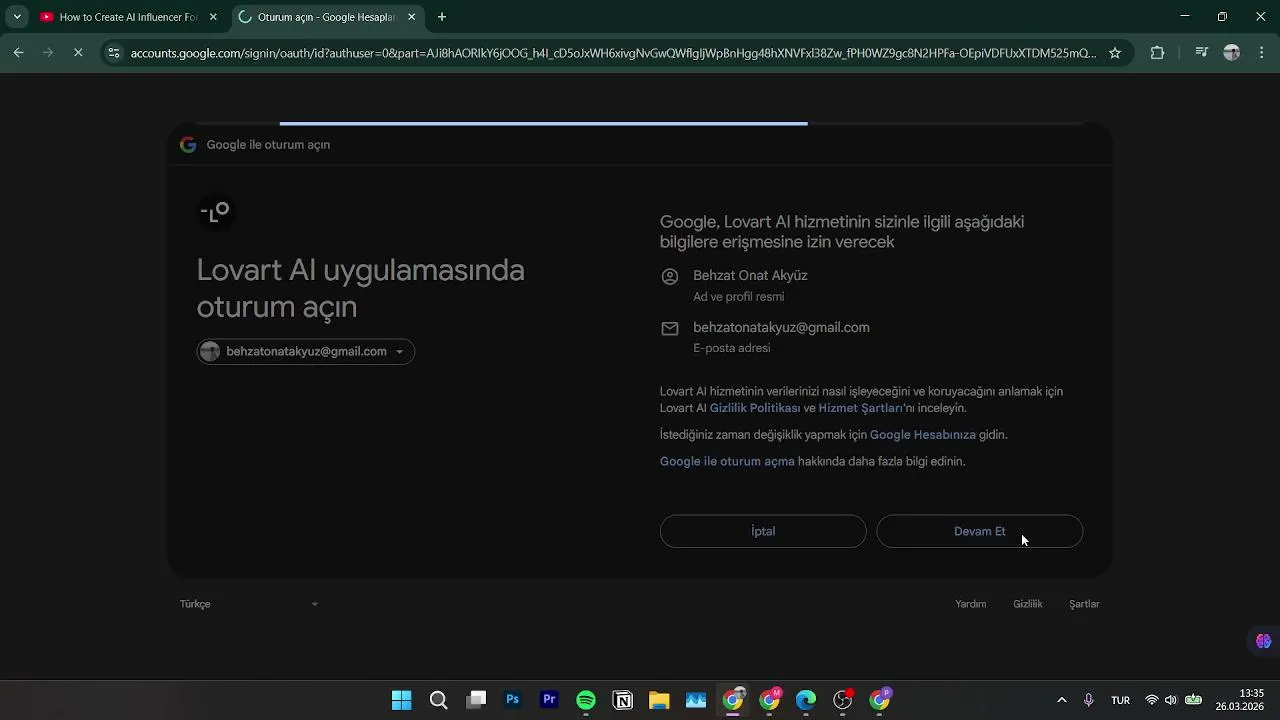
Task: Open Windows Search from the taskbar
Action: (x=438, y=700)
